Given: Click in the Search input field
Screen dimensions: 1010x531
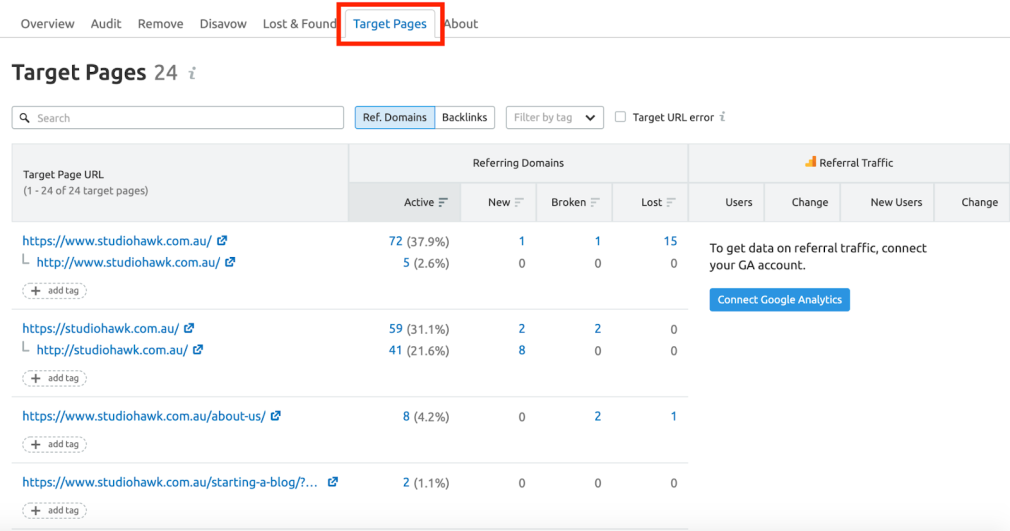Looking at the screenshot, I should point(178,118).
